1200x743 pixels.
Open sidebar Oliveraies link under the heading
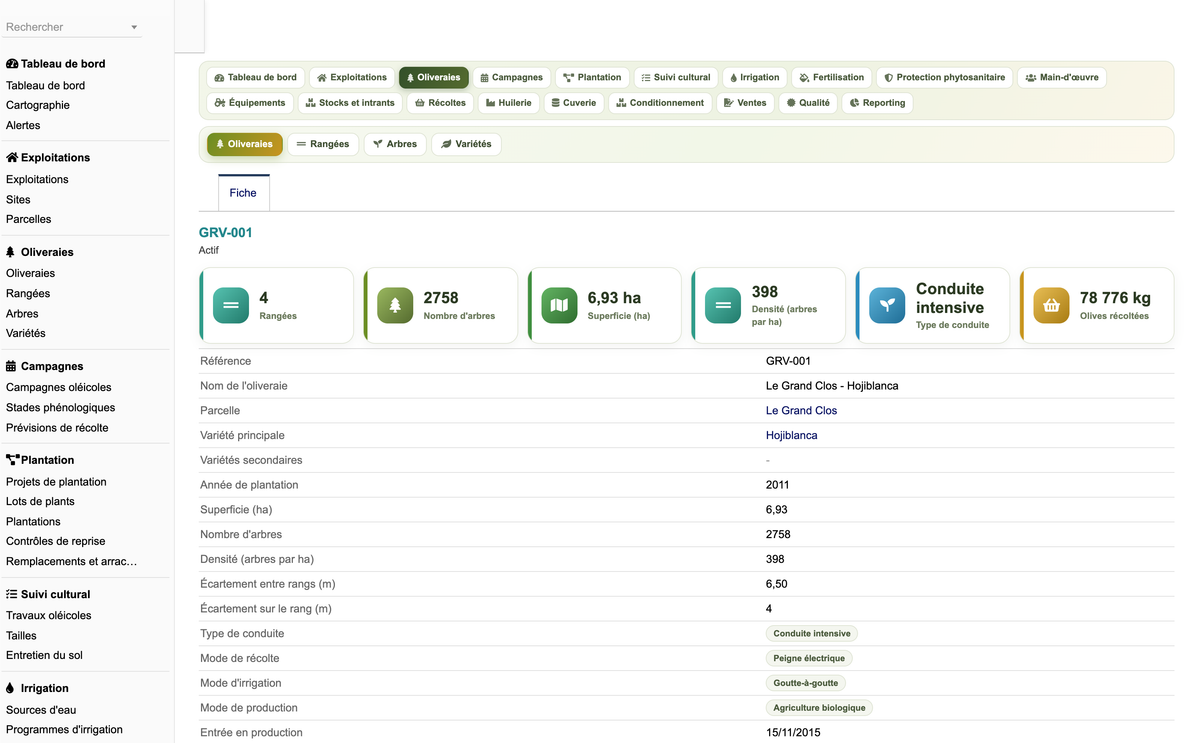(x=30, y=274)
